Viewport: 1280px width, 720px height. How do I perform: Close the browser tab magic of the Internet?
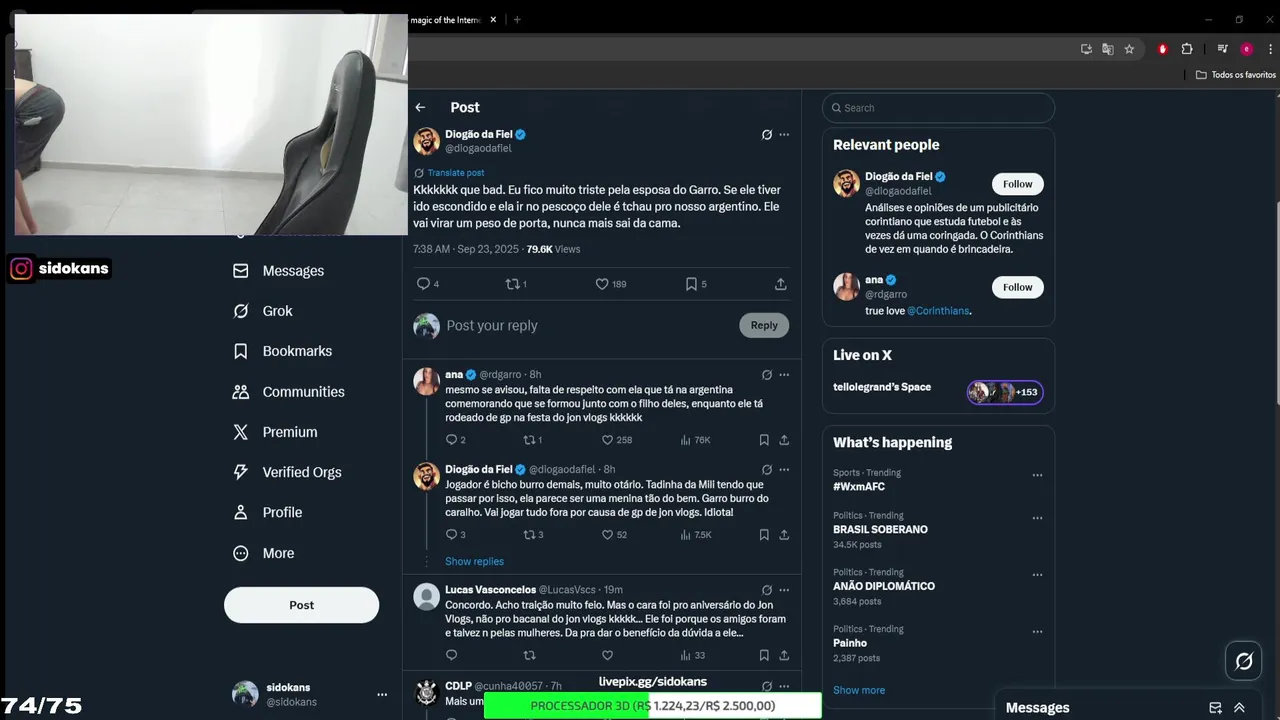493,20
